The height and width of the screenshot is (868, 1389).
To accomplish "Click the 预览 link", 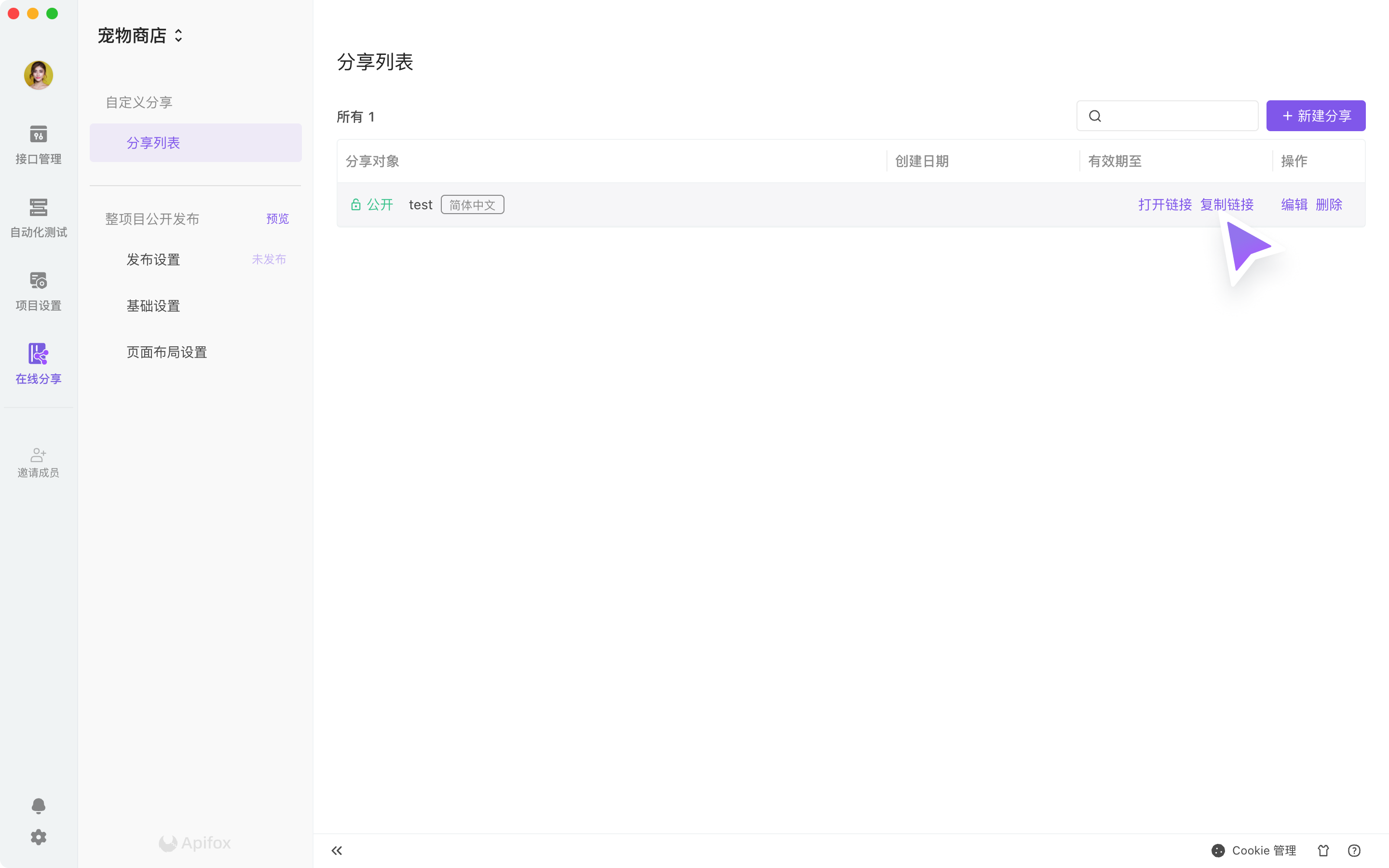I will tap(277, 219).
